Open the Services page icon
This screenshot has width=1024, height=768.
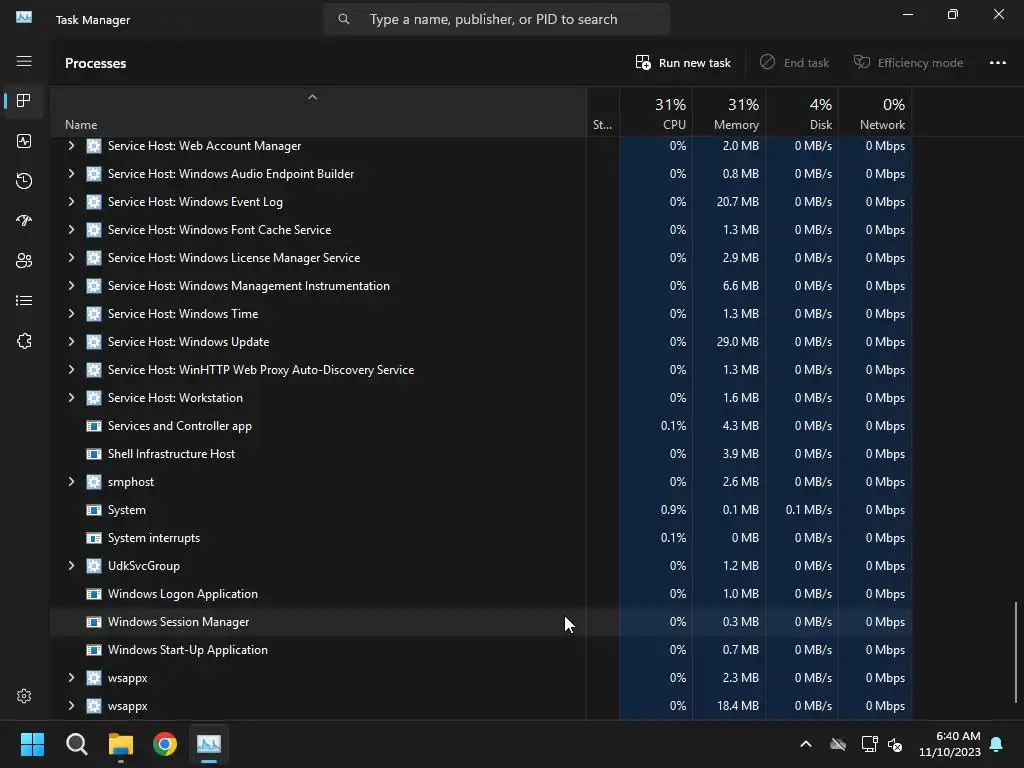(x=24, y=341)
